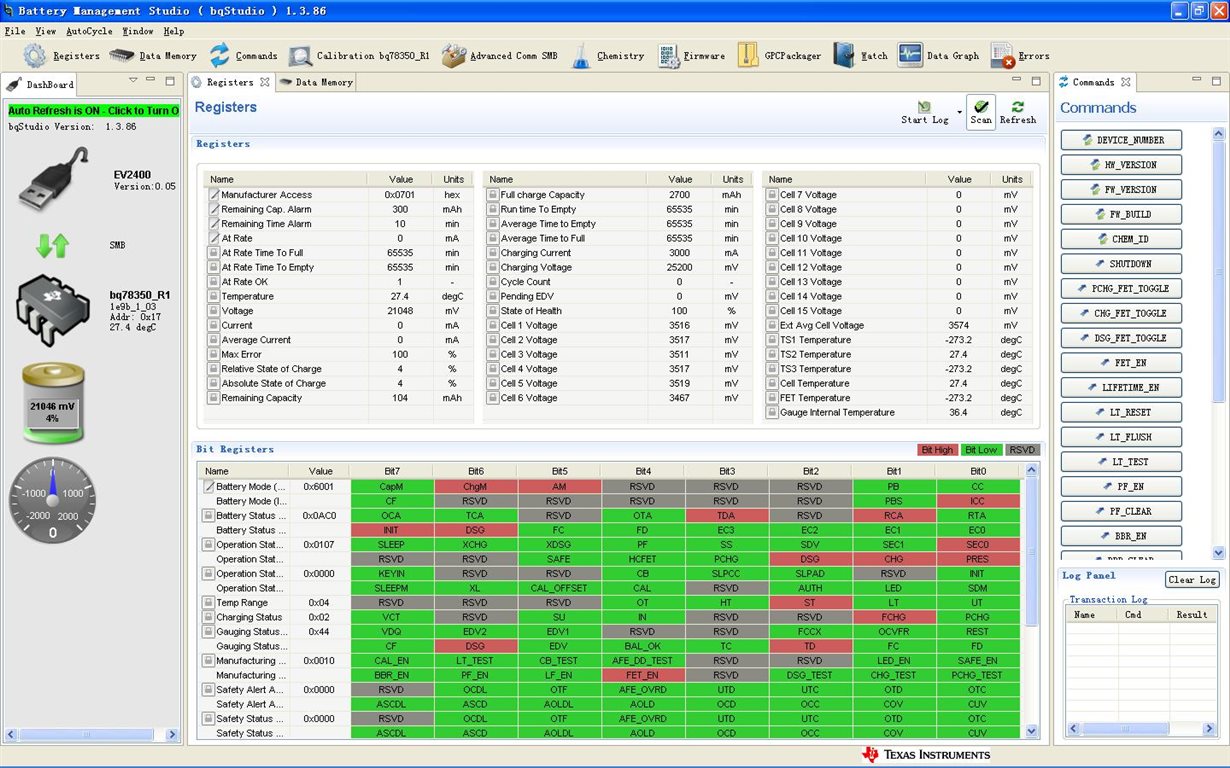
Task: Toggle the CapM bit in Battery Mode
Action: 392,486
